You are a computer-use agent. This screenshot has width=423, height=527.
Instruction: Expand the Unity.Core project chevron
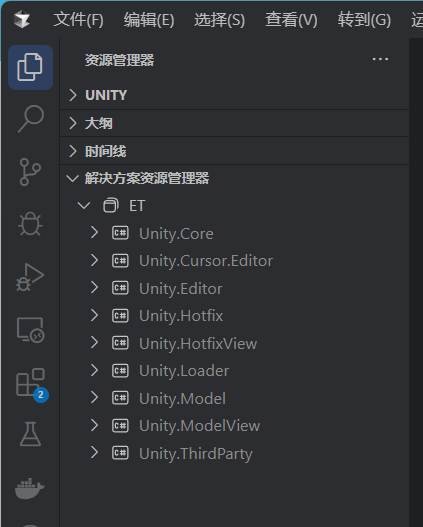click(94, 233)
